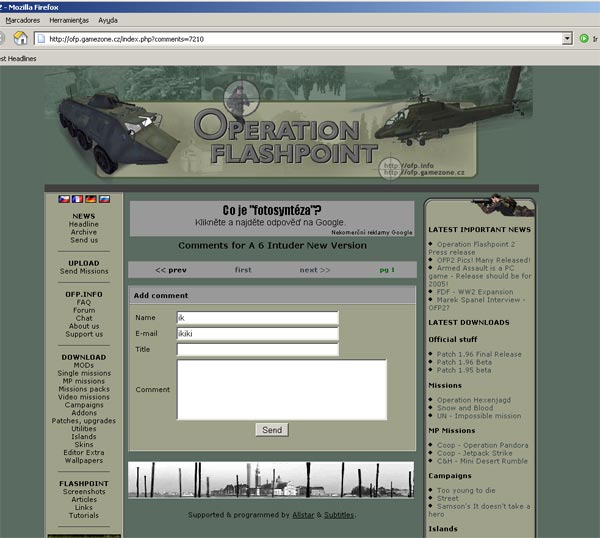
Task: Open the Support us link
Action: point(84,334)
